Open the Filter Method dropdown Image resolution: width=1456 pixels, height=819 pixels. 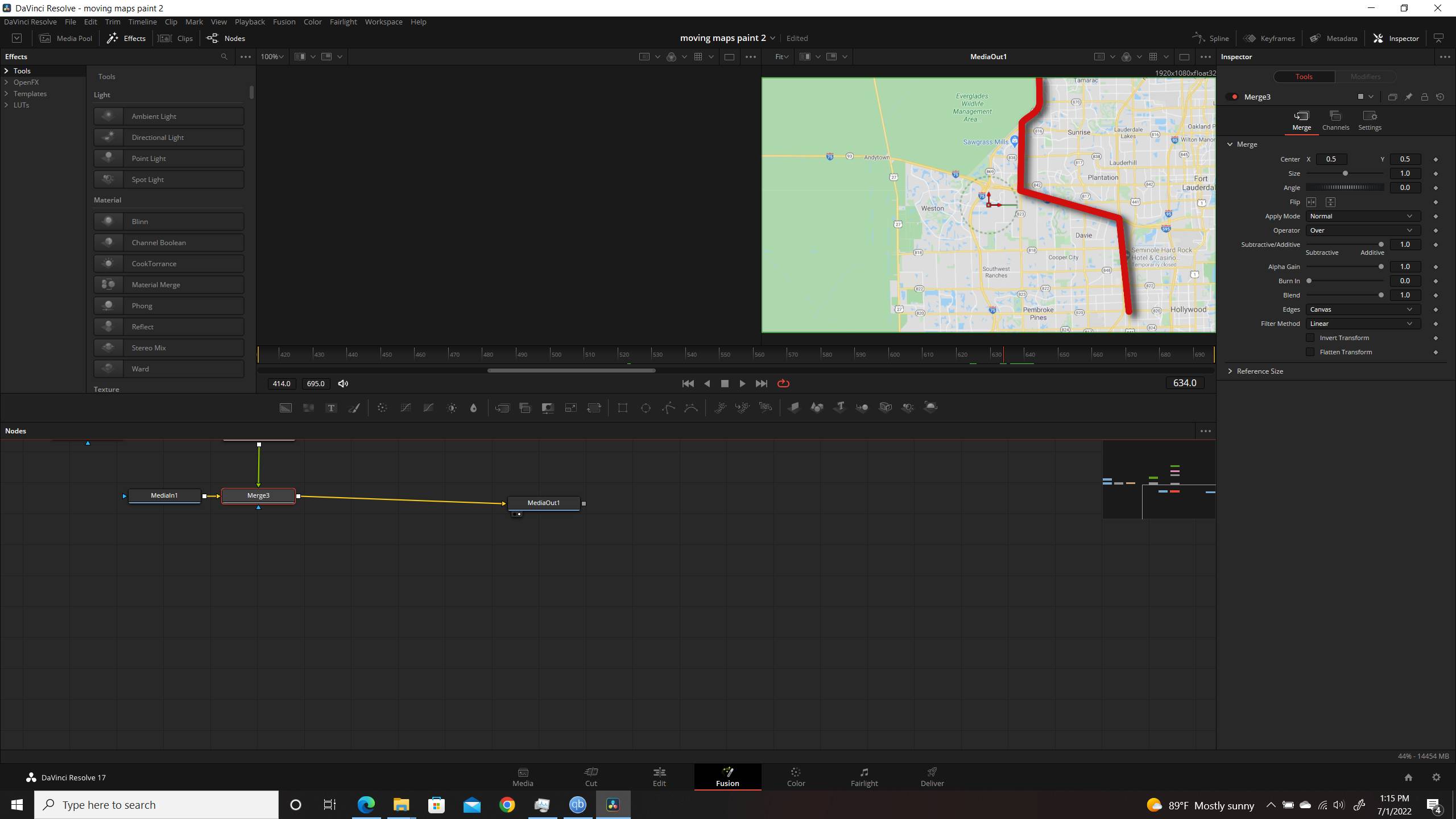point(1363,324)
